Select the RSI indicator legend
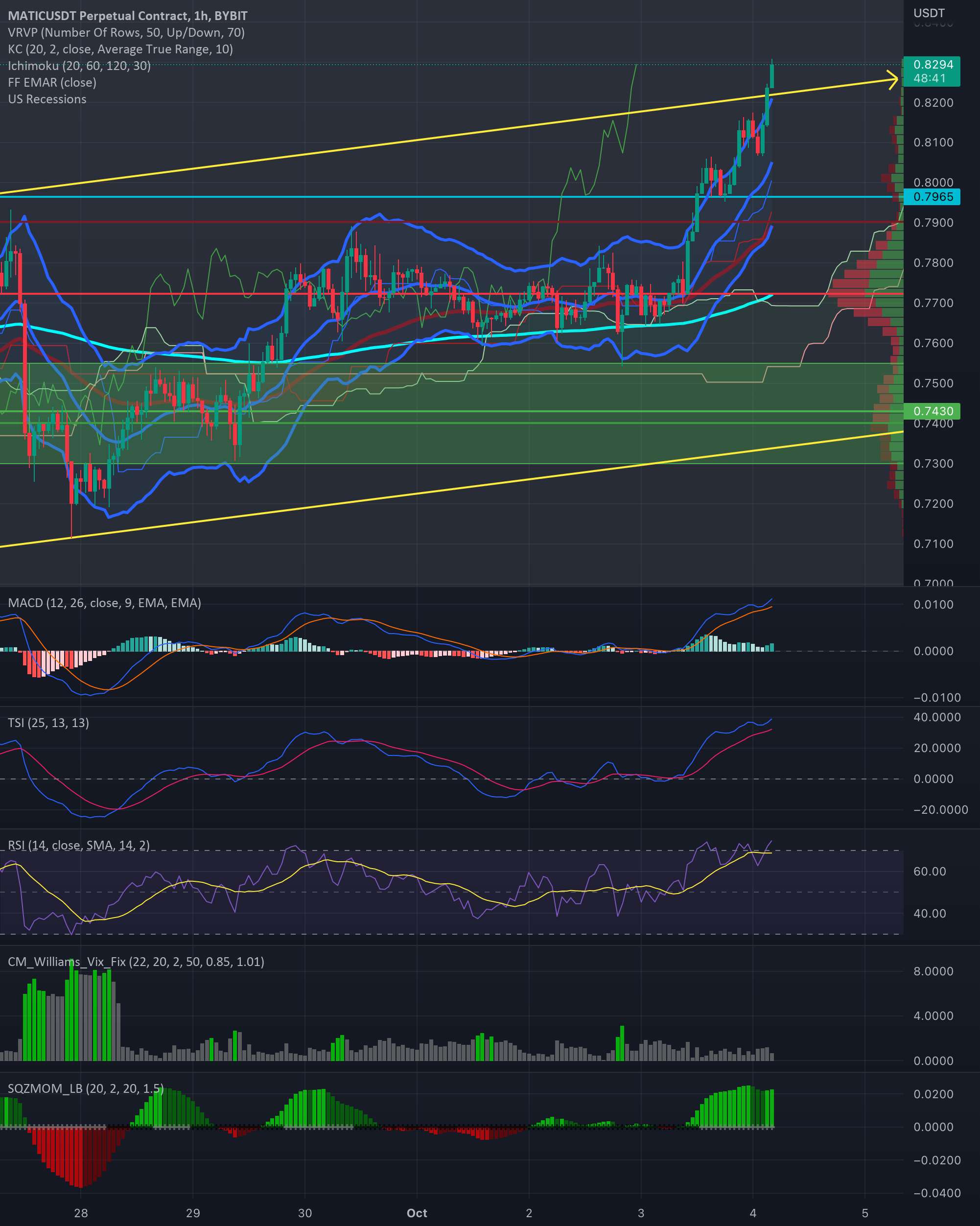Screen dimensions: 980x1226 (79, 845)
